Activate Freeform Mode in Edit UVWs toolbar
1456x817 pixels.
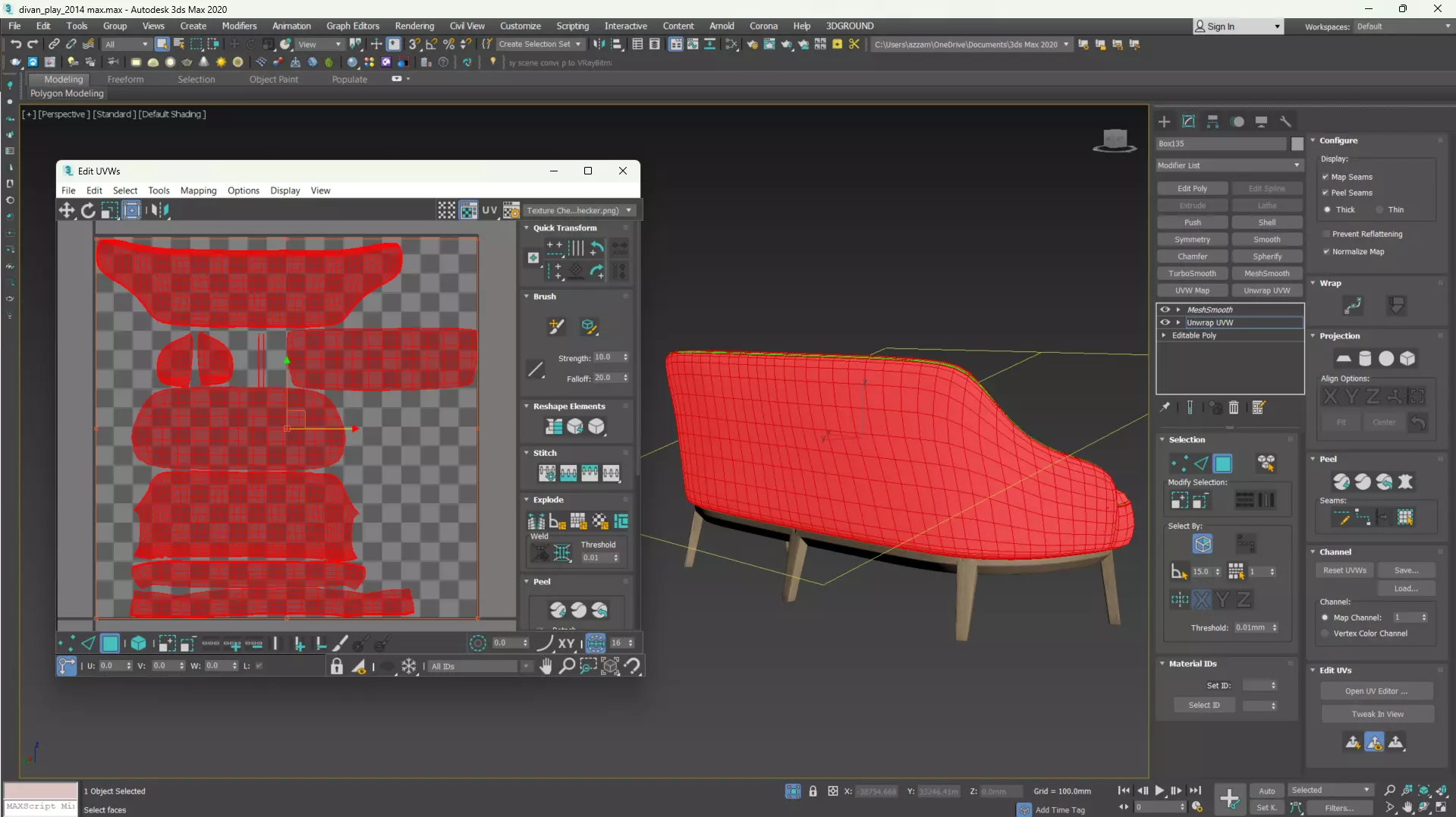[131, 210]
